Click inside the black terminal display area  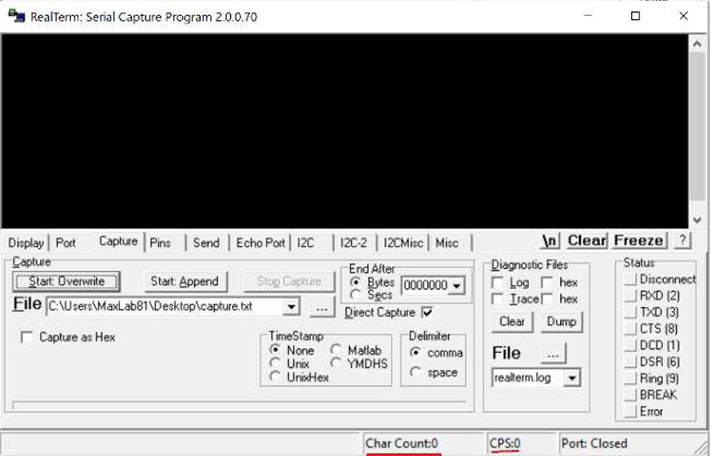pos(345,131)
